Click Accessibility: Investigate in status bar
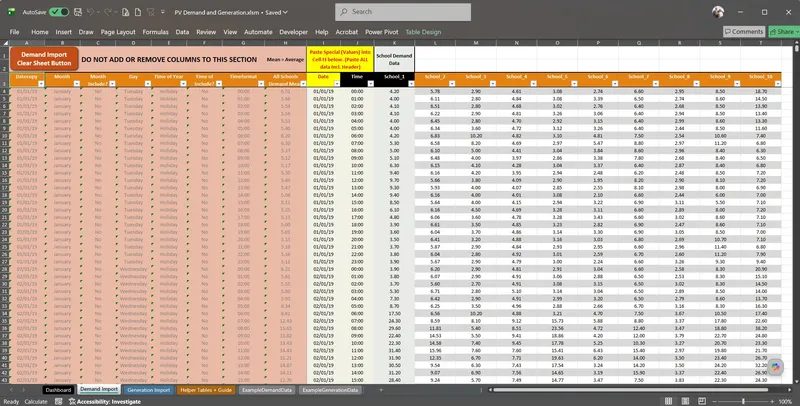 105,401
